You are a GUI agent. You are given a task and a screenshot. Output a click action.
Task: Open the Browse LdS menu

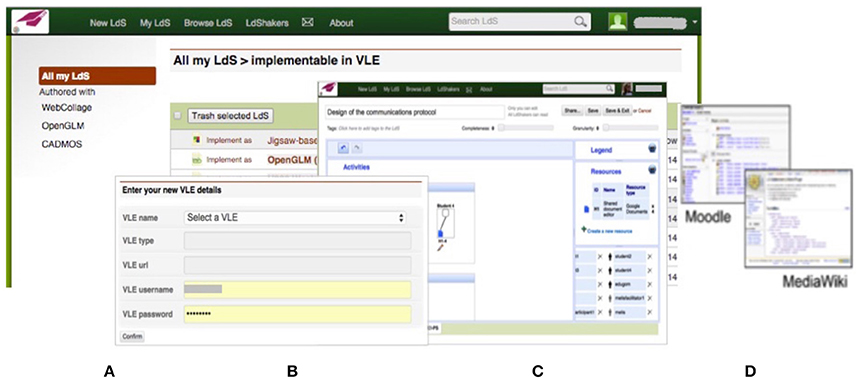click(x=208, y=23)
